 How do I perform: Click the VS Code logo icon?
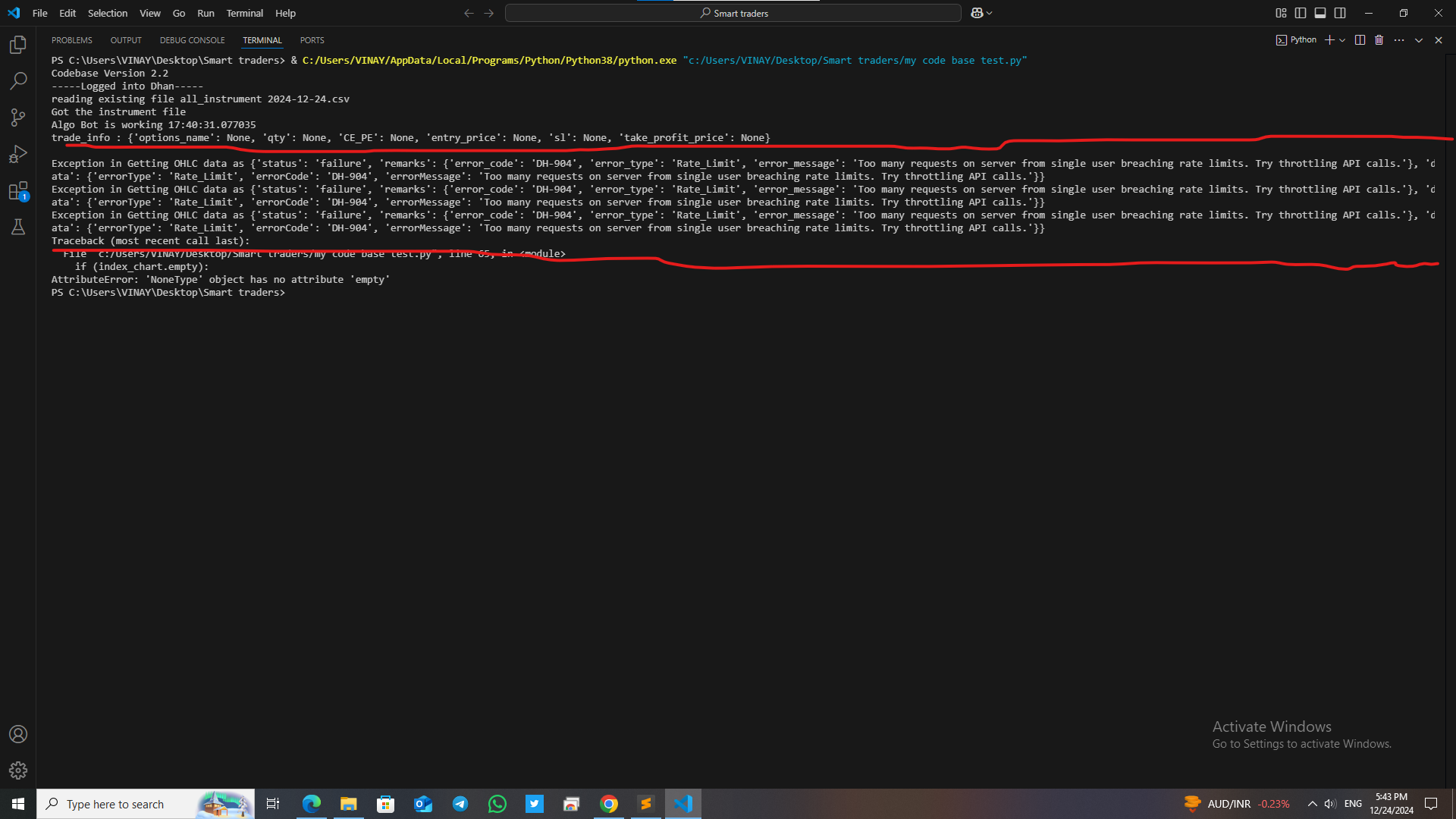pos(14,13)
